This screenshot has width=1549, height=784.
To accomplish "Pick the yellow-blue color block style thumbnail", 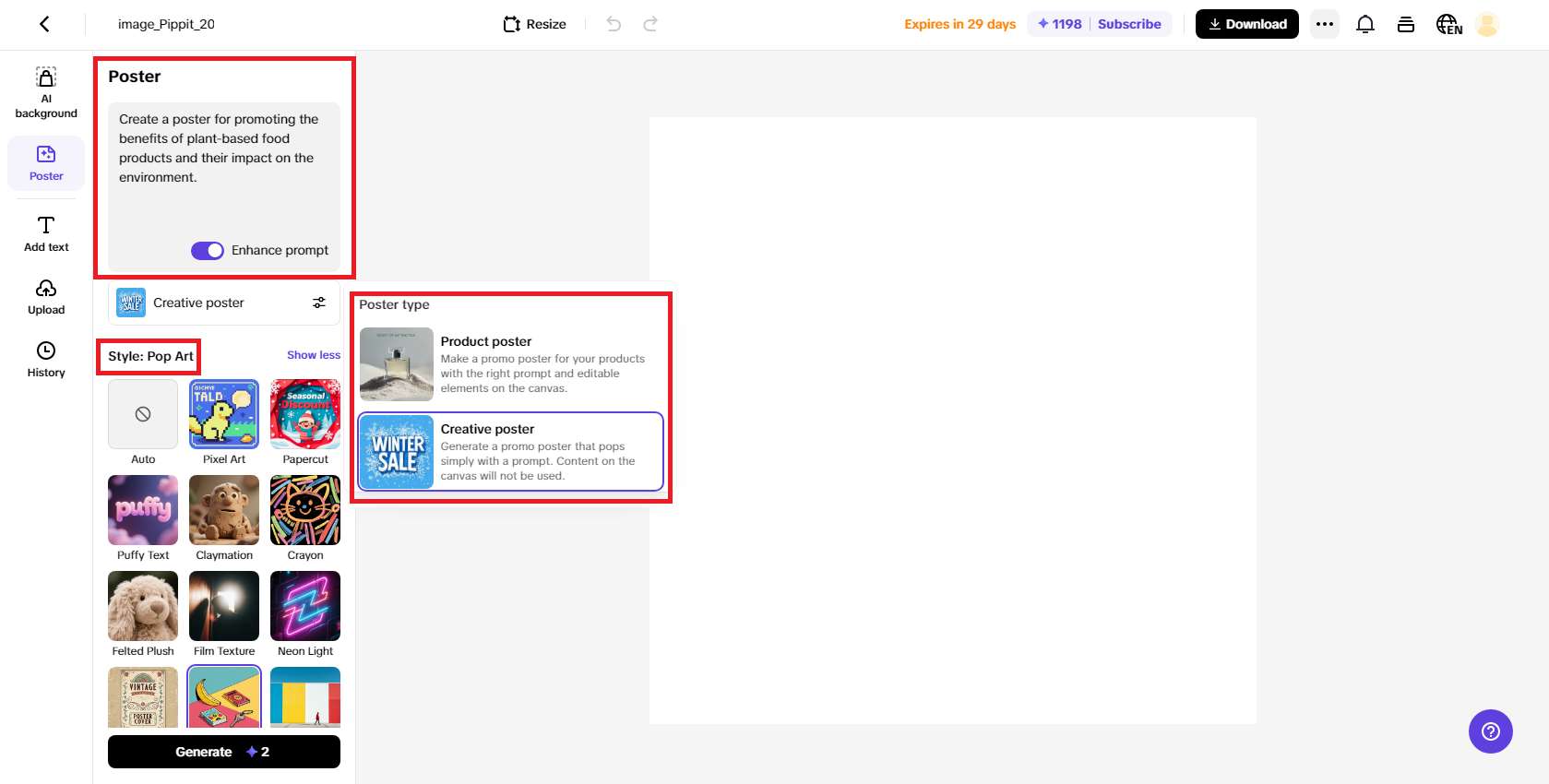I will 305,697.
